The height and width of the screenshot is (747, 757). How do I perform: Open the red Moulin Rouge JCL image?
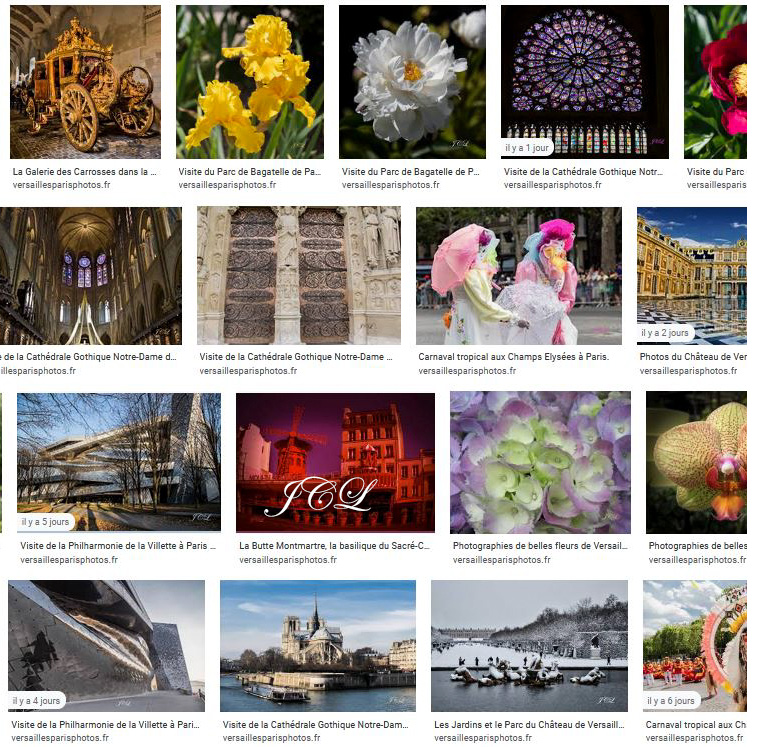click(x=335, y=462)
